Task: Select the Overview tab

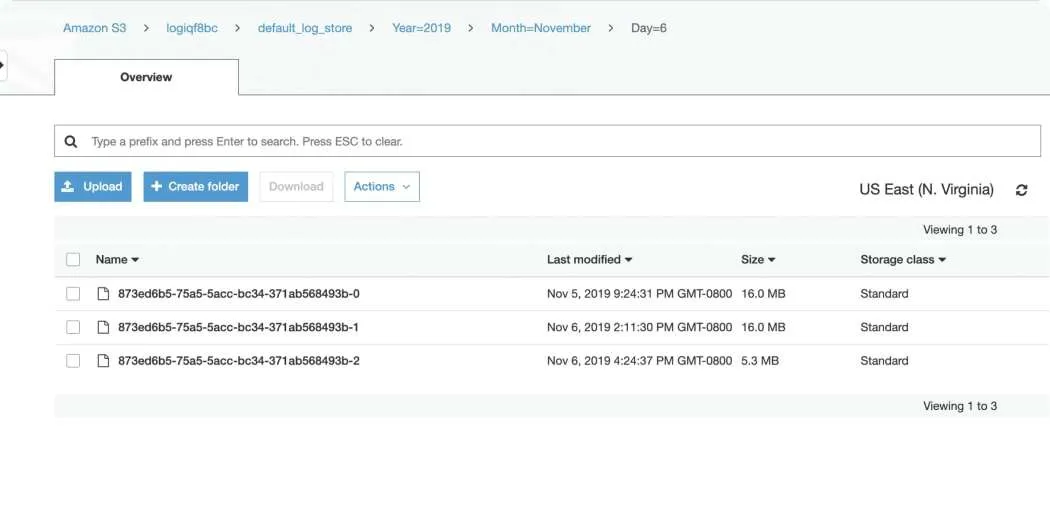Action: coord(146,77)
